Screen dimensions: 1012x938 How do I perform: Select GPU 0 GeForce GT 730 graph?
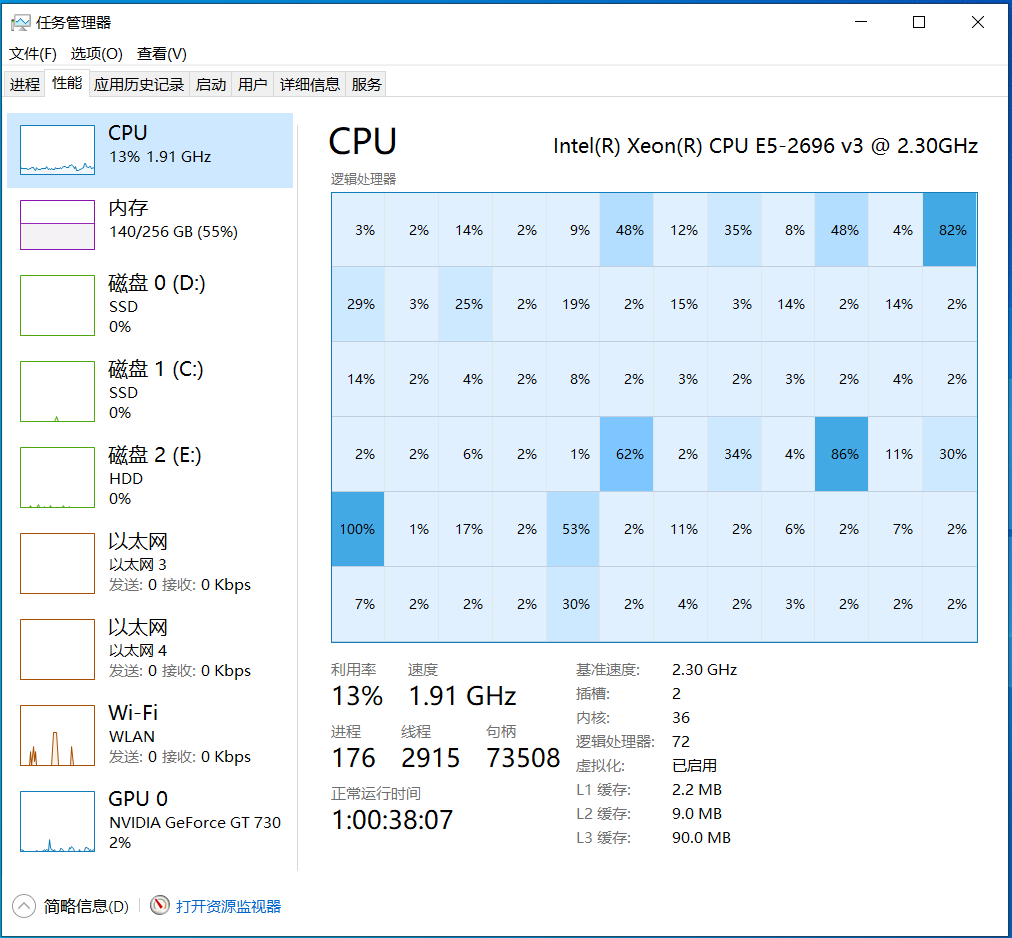150,821
